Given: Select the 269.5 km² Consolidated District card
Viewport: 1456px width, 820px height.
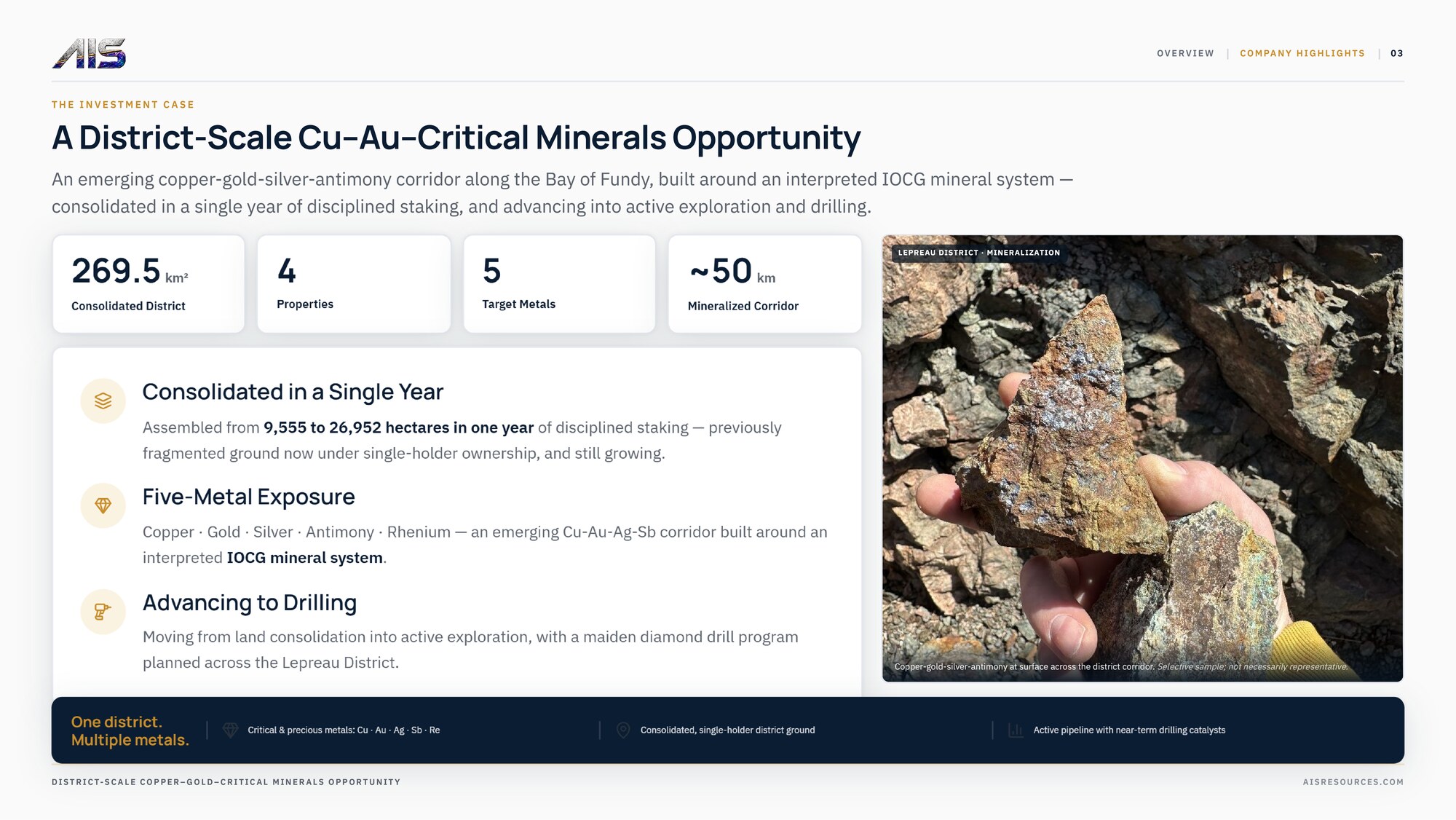Looking at the screenshot, I should [x=149, y=284].
